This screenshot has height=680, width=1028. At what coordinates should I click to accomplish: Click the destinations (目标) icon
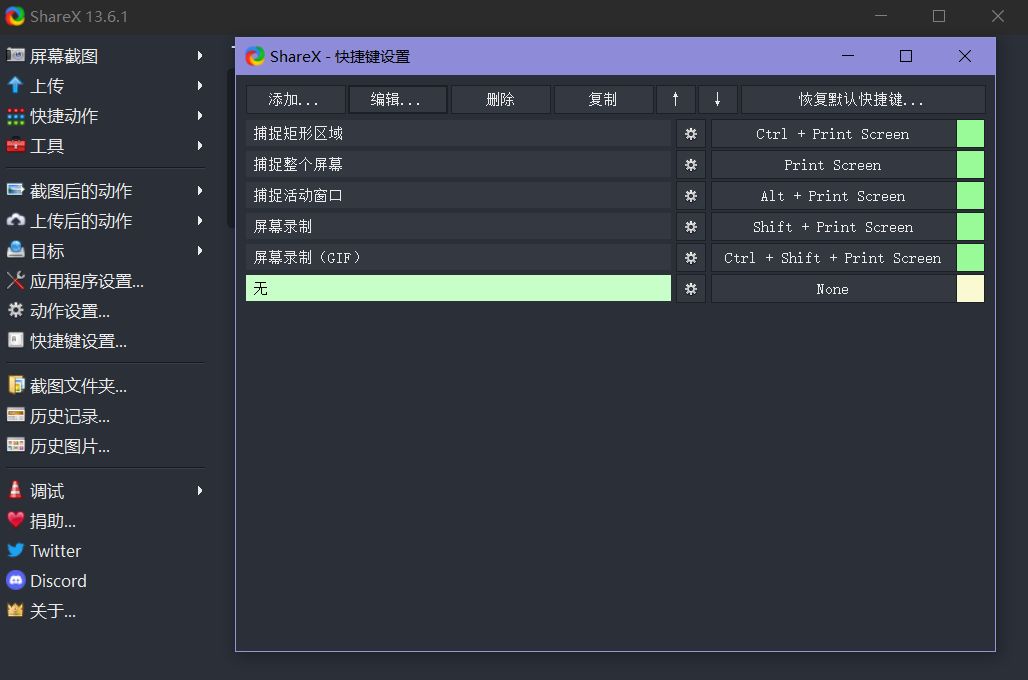15,250
